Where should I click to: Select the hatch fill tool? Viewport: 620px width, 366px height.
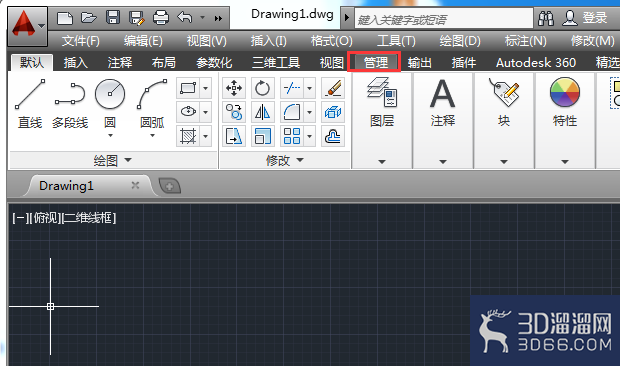click(188, 136)
